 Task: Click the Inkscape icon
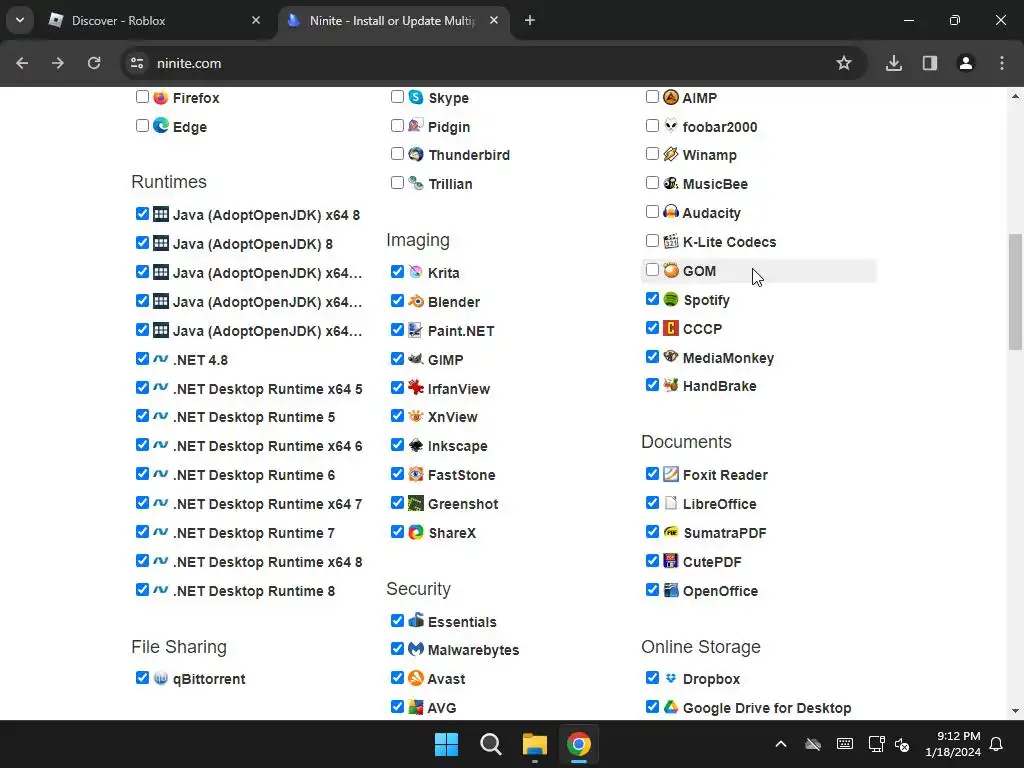point(416,445)
